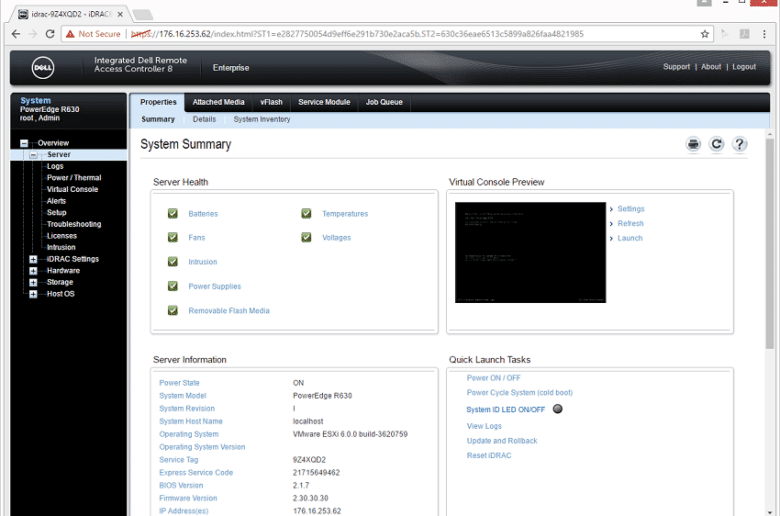The image size is (780, 516).
Task: Select the System Inventory sub-tab
Action: pos(262,119)
